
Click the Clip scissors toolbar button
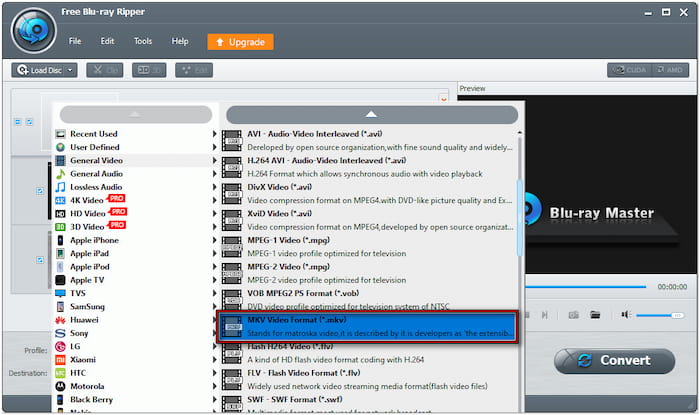pyautogui.click(x=104, y=70)
